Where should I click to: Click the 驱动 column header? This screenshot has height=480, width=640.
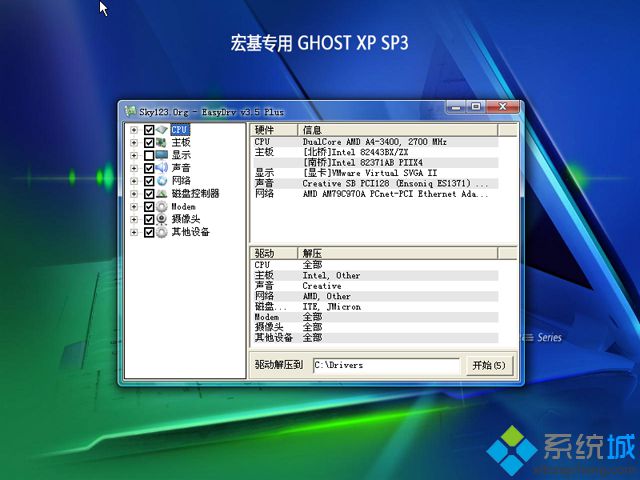(274, 253)
